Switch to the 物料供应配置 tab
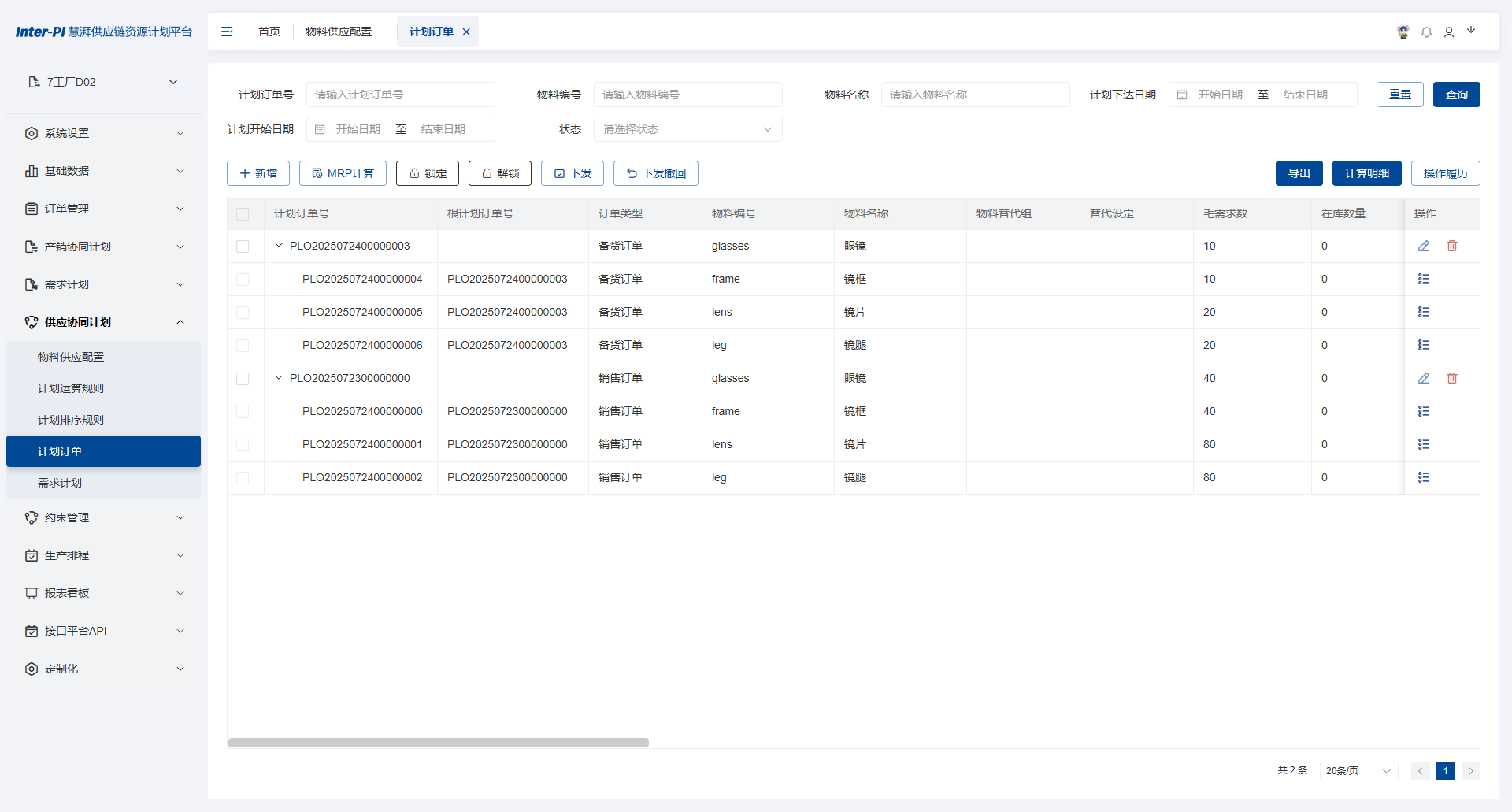This screenshot has width=1512, height=812. point(339,32)
